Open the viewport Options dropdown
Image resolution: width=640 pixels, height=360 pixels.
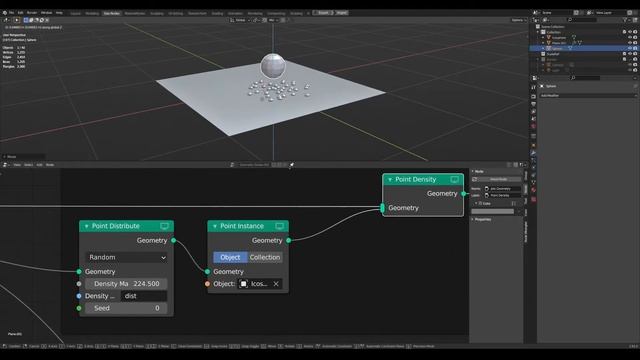point(518,20)
